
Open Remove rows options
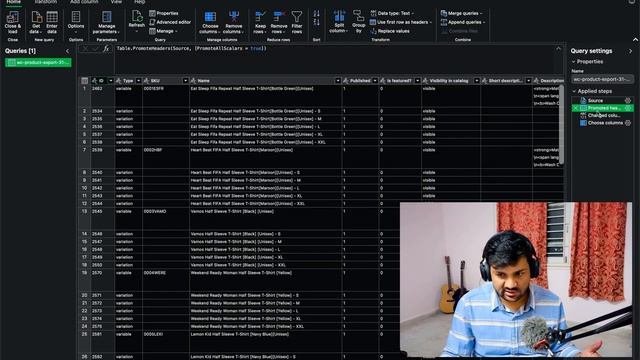tap(279, 22)
